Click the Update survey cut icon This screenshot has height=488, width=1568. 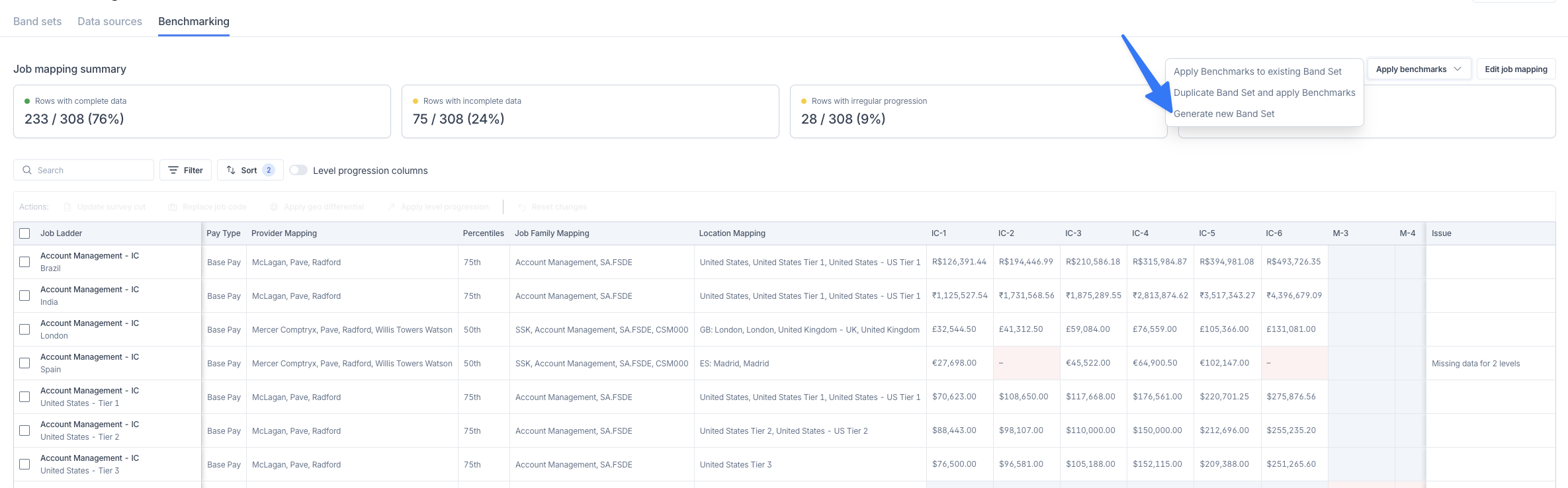(67, 207)
